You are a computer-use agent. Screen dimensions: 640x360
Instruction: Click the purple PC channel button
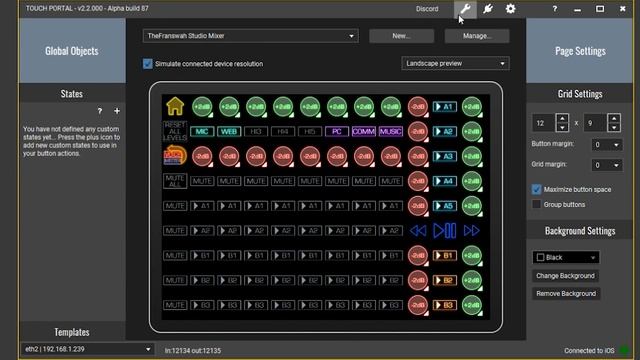tap(337, 131)
